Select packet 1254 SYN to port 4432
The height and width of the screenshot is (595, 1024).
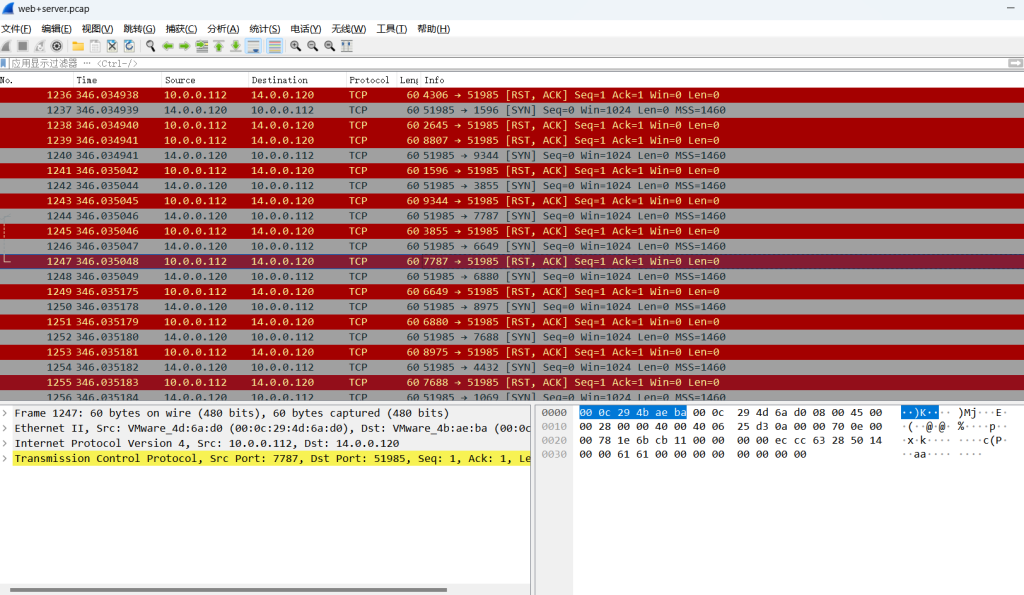tap(512, 367)
